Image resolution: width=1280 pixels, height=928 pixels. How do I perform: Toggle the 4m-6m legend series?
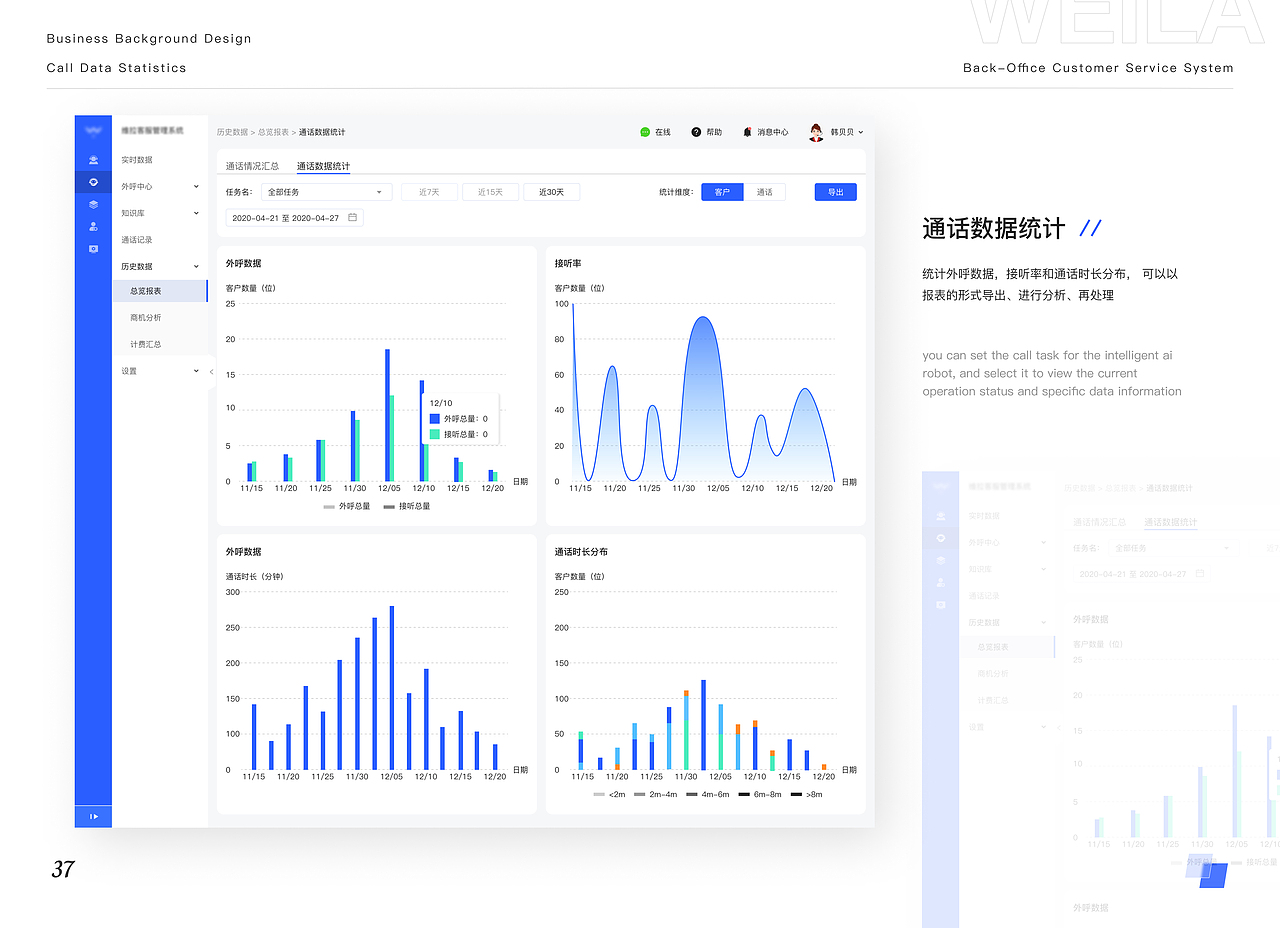707,794
